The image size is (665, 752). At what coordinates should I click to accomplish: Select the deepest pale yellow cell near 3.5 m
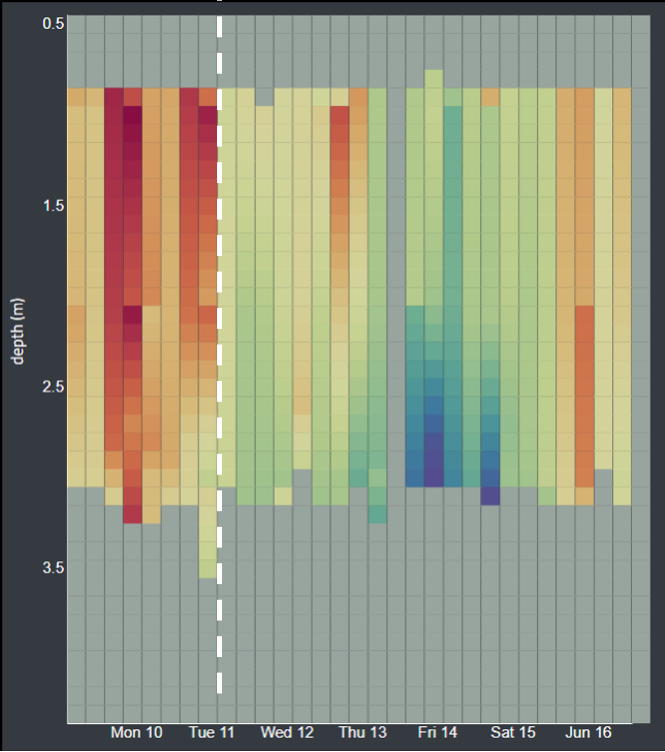point(207,569)
